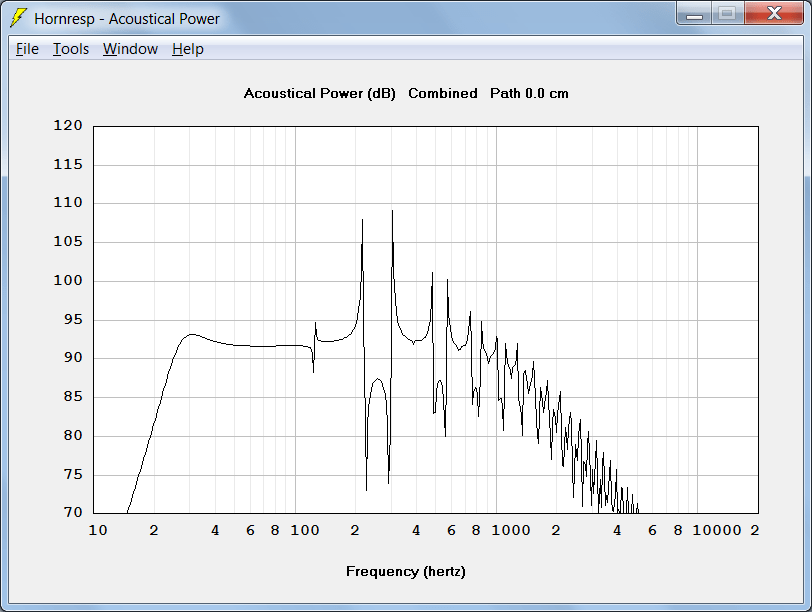This screenshot has height=612, width=812.
Task: Click the 115 value on the dB axis
Action: tap(68, 164)
